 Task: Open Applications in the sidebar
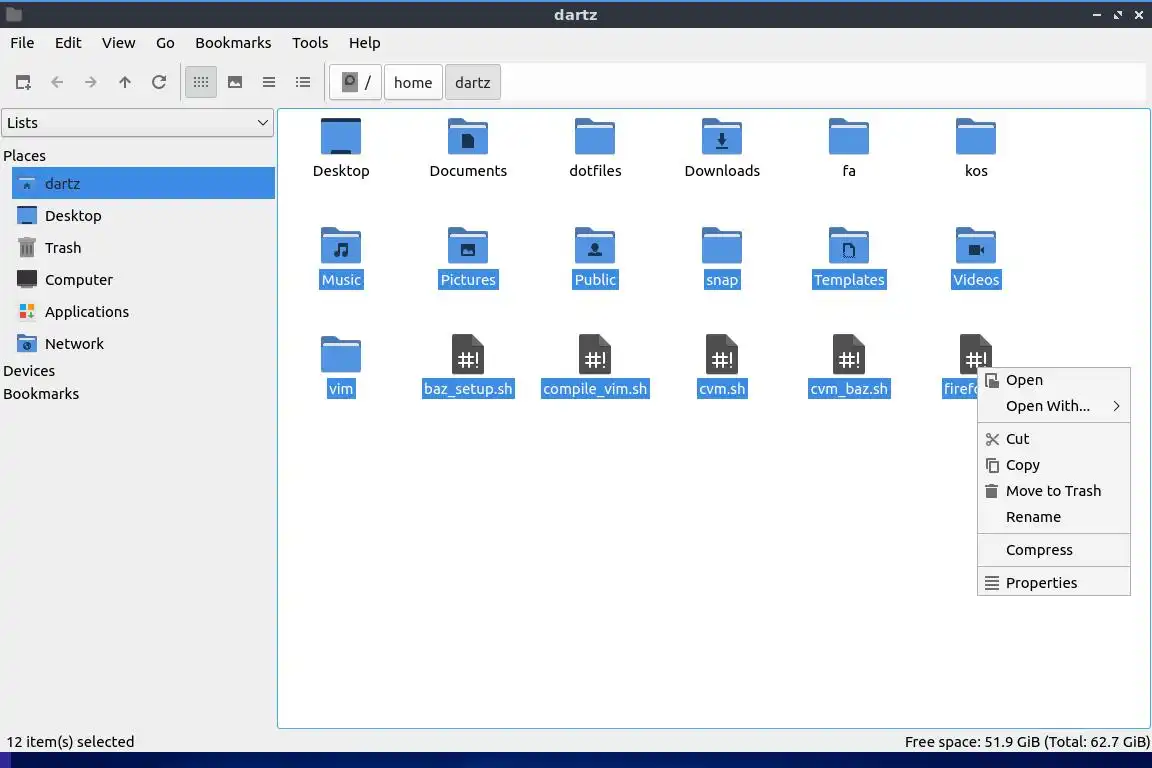(x=143, y=312)
